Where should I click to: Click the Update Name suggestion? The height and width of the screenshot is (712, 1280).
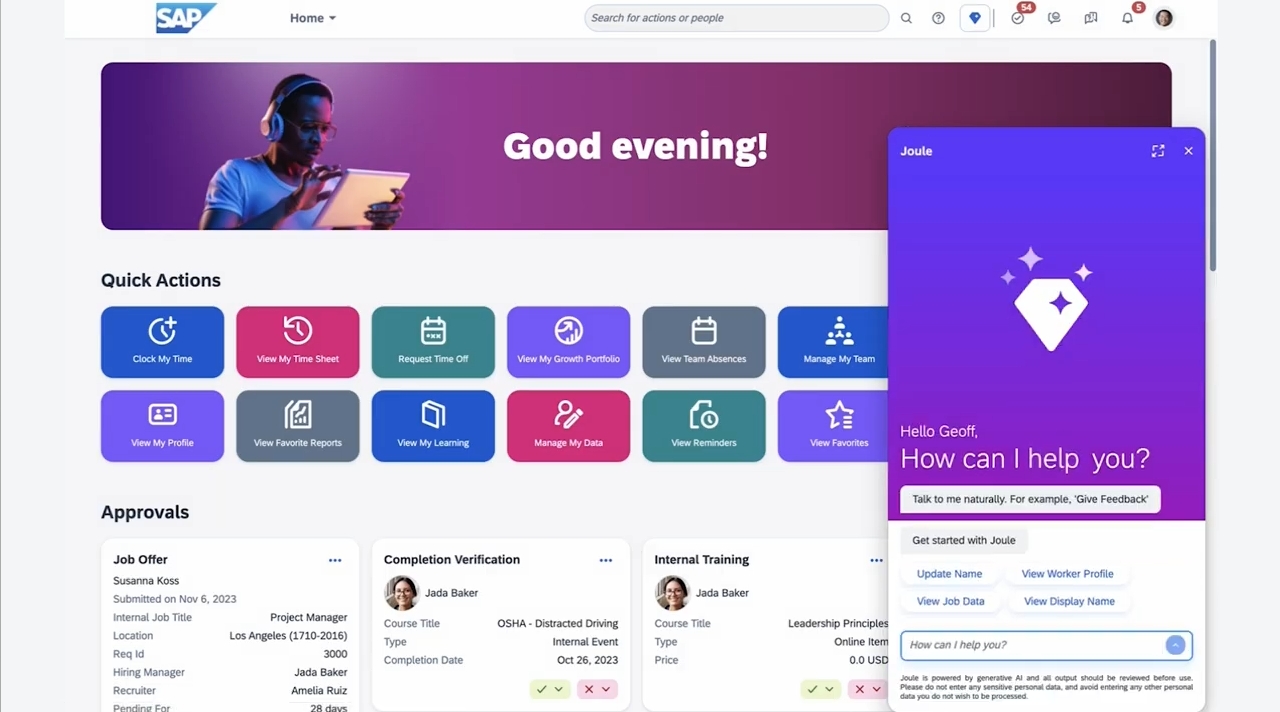click(949, 574)
